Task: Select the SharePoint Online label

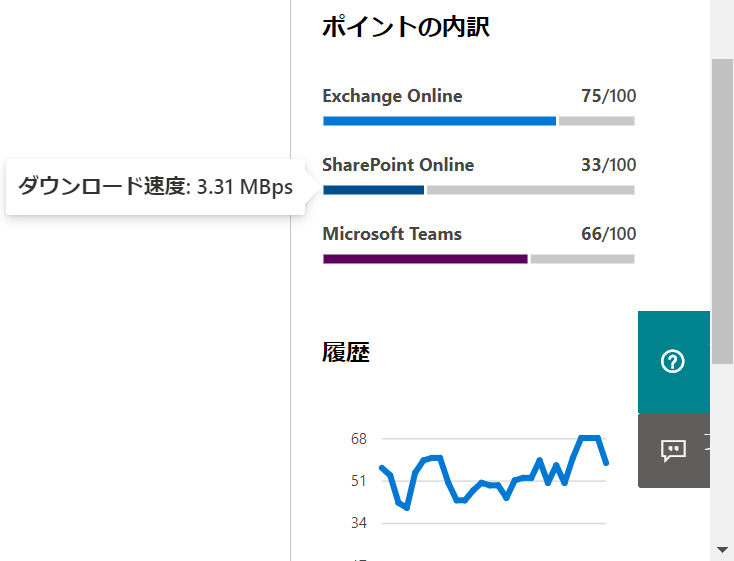Action: click(x=398, y=165)
